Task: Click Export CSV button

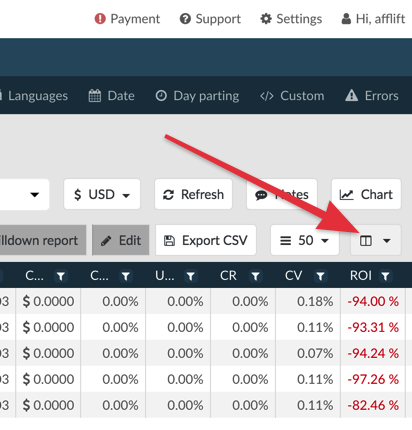Action: pos(206,240)
